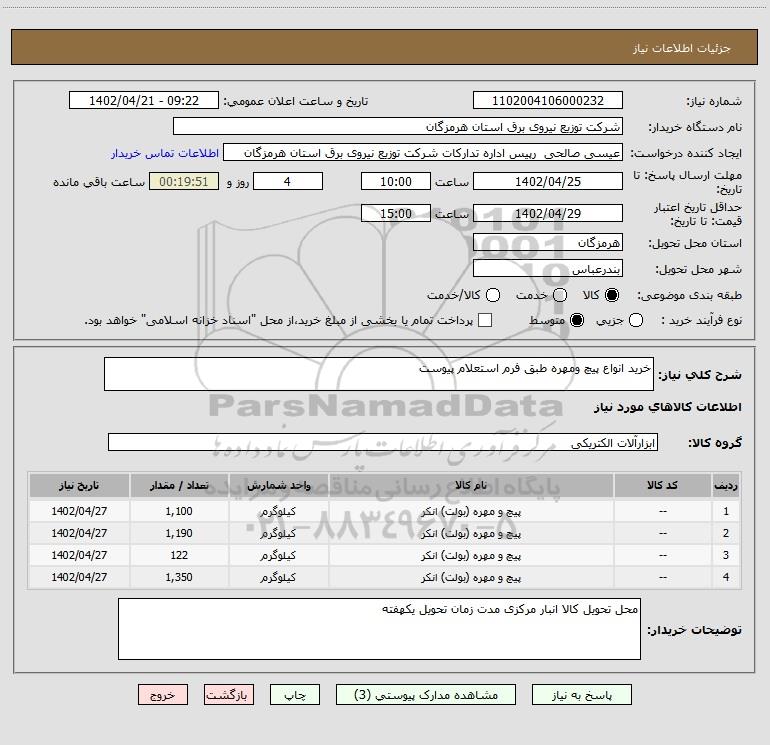Click the چاپ print button
The image size is (770, 745).
295,695
